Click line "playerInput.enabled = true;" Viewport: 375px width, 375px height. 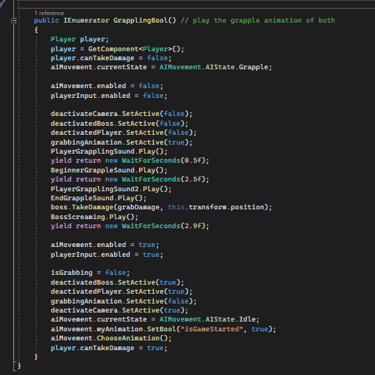pos(107,255)
